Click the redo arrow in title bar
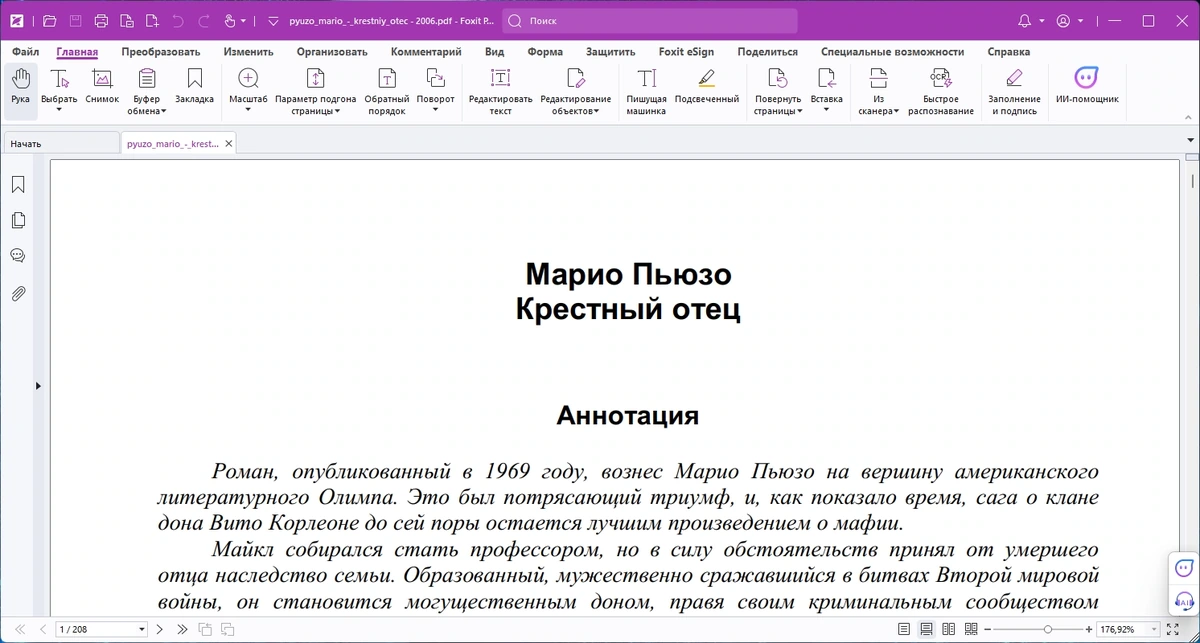The image size is (1200, 643). coord(204,21)
